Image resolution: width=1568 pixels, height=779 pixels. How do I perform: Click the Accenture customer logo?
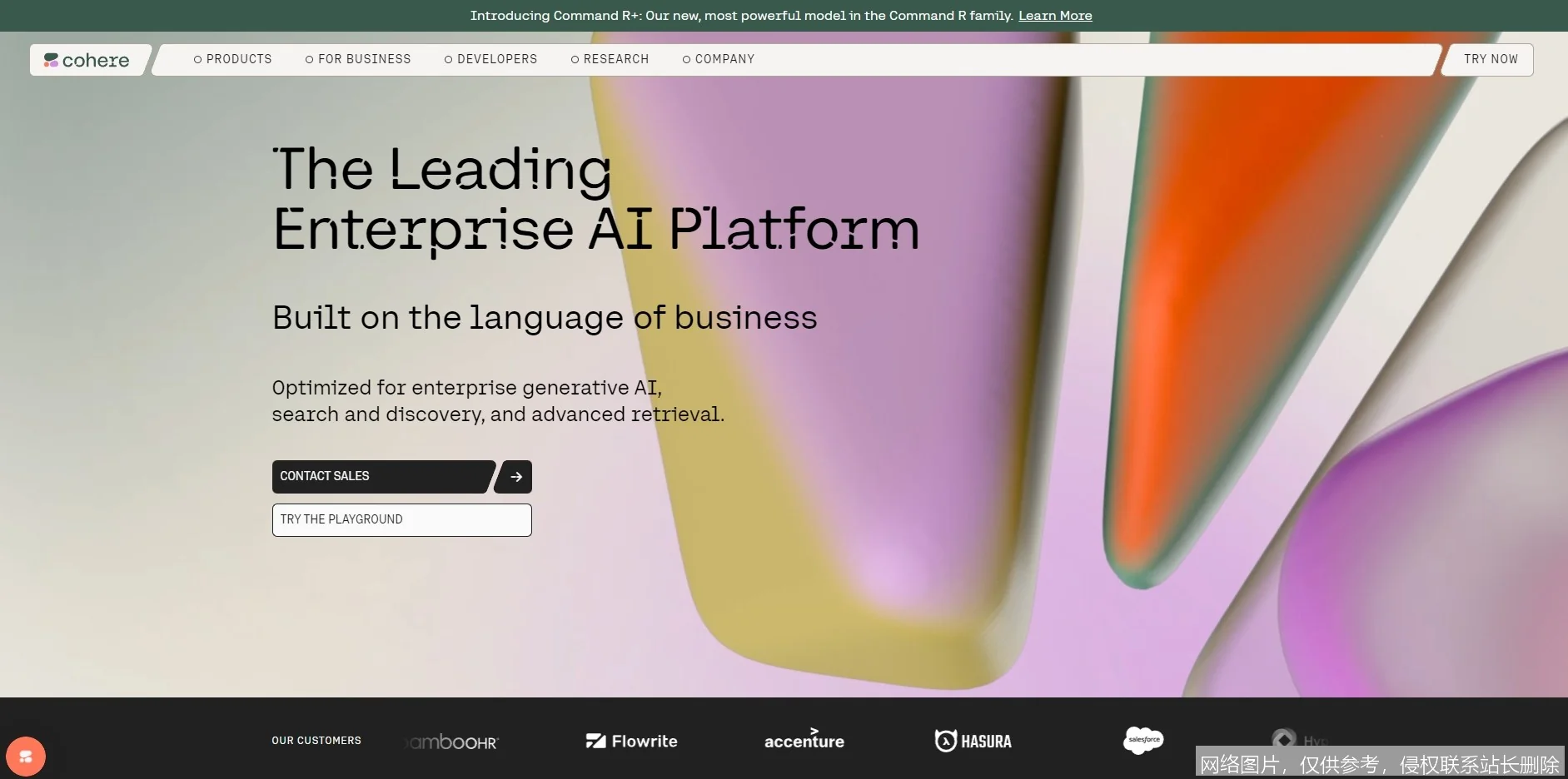[x=804, y=739]
